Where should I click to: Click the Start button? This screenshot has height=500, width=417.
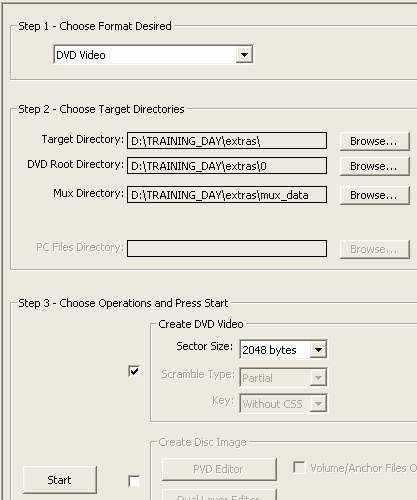point(60,480)
